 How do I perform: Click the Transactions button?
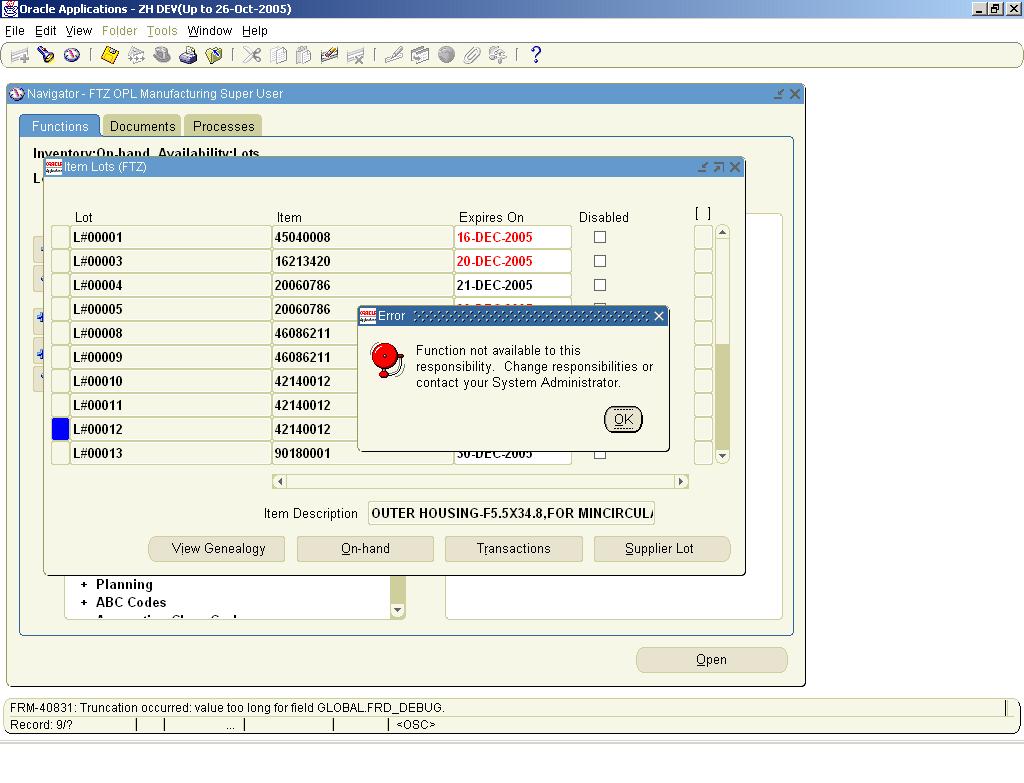513,549
